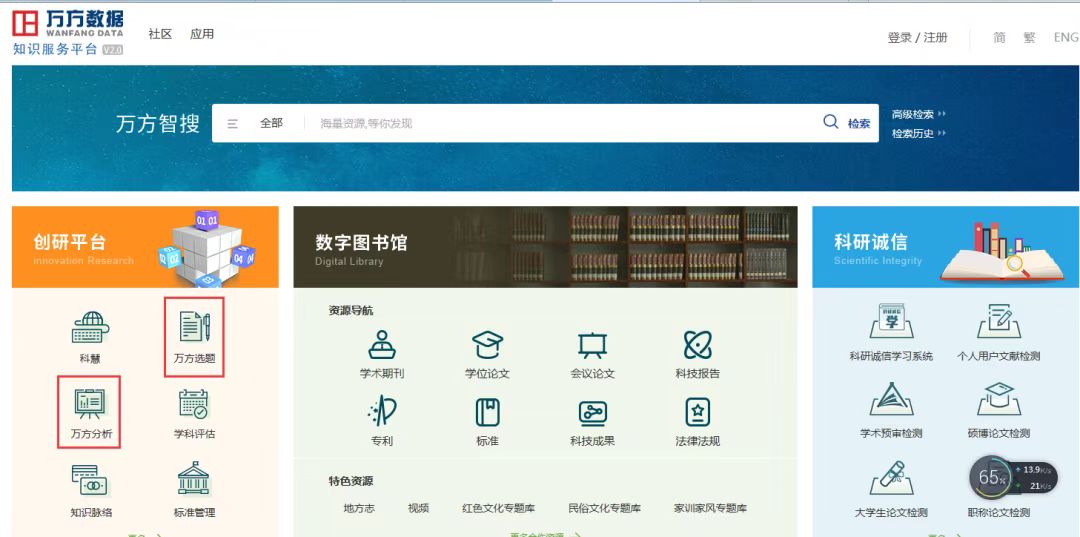
Task: Click the 65% floating performance widget
Action: [1013, 478]
